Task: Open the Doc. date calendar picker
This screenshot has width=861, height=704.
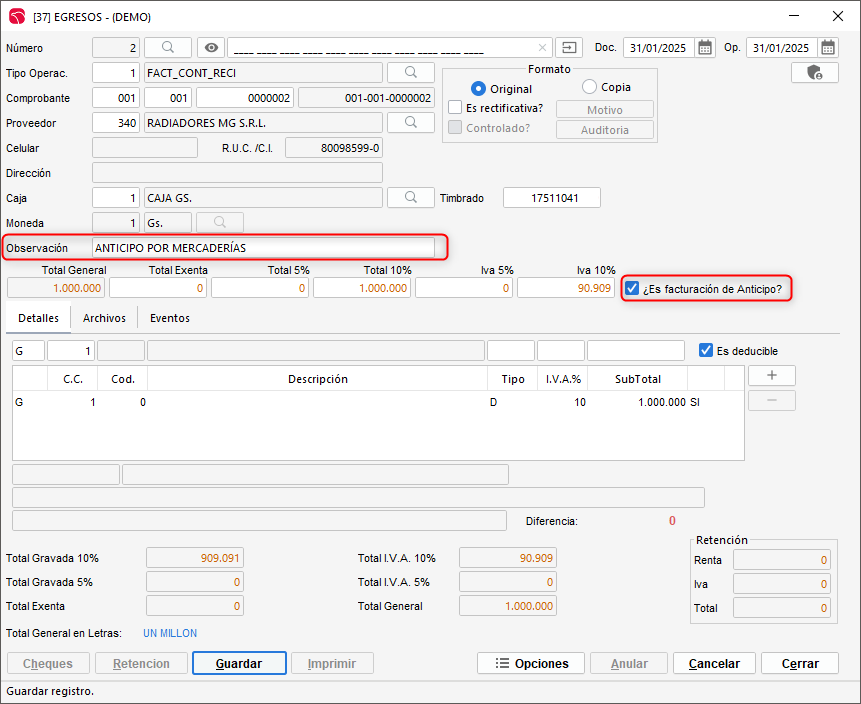Action: coord(705,48)
